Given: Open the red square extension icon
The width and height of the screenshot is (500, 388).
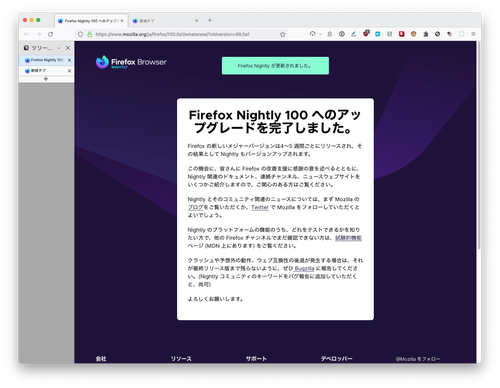Looking at the screenshot, I should [402, 34].
